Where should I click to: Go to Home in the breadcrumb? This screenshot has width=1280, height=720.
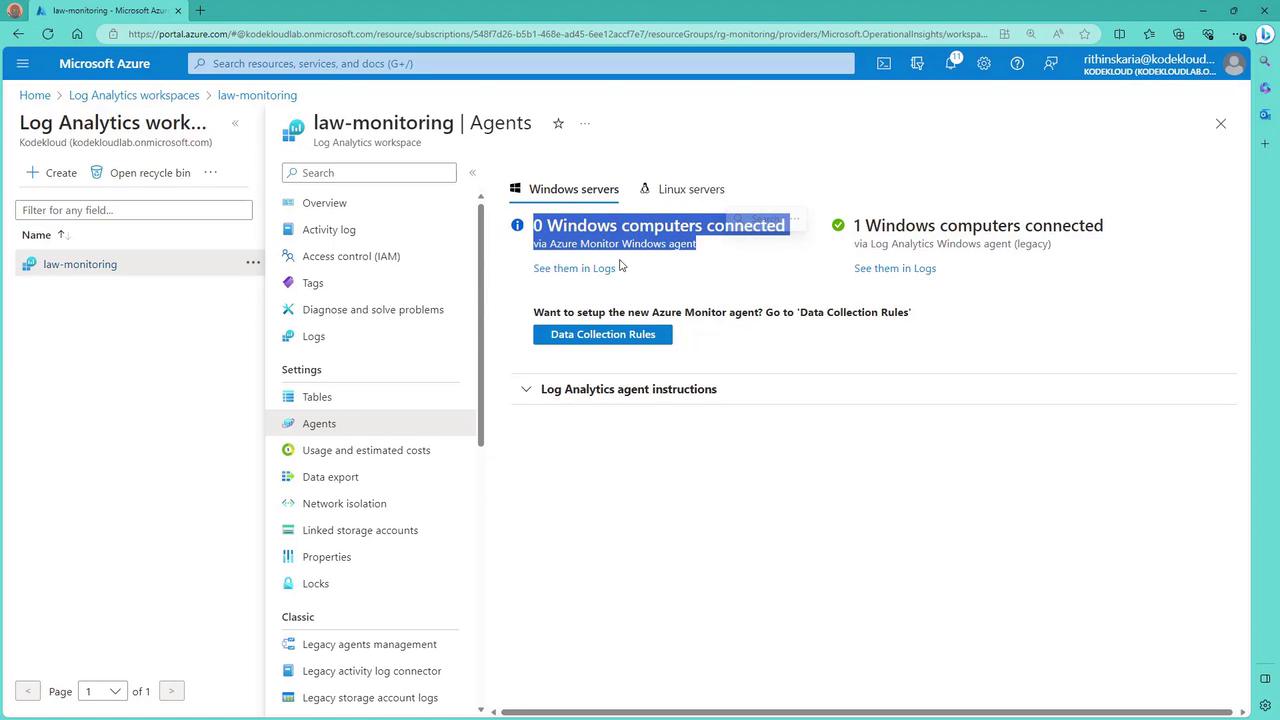pyautogui.click(x=35, y=95)
